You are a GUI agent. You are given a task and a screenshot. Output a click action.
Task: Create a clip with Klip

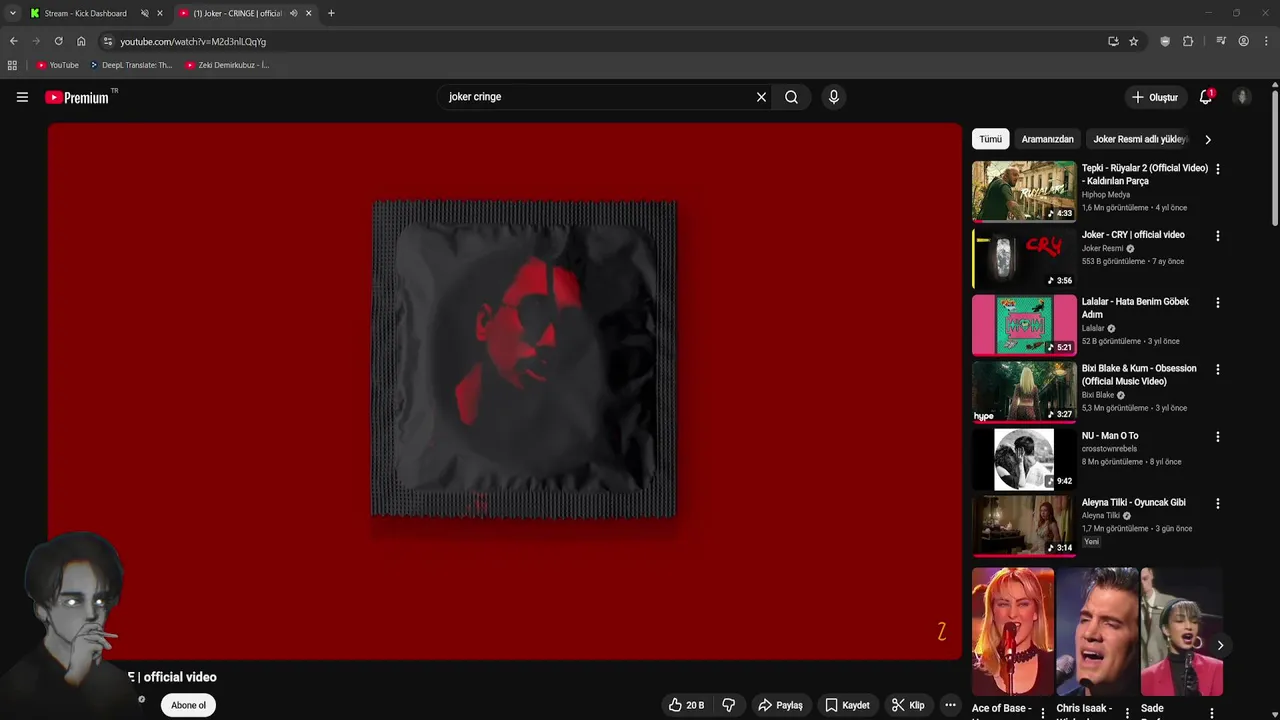coord(908,705)
